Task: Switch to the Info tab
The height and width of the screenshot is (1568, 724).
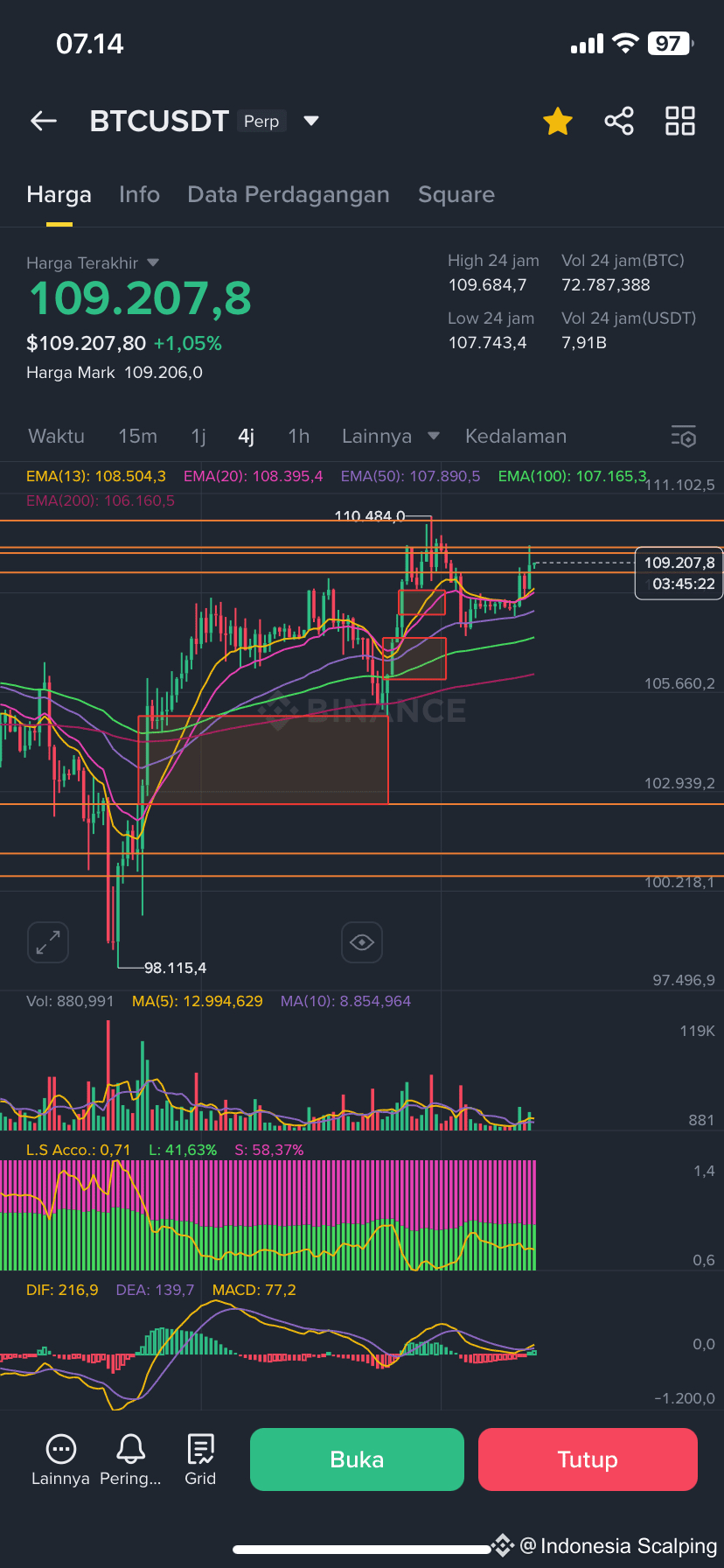Action: point(140,194)
